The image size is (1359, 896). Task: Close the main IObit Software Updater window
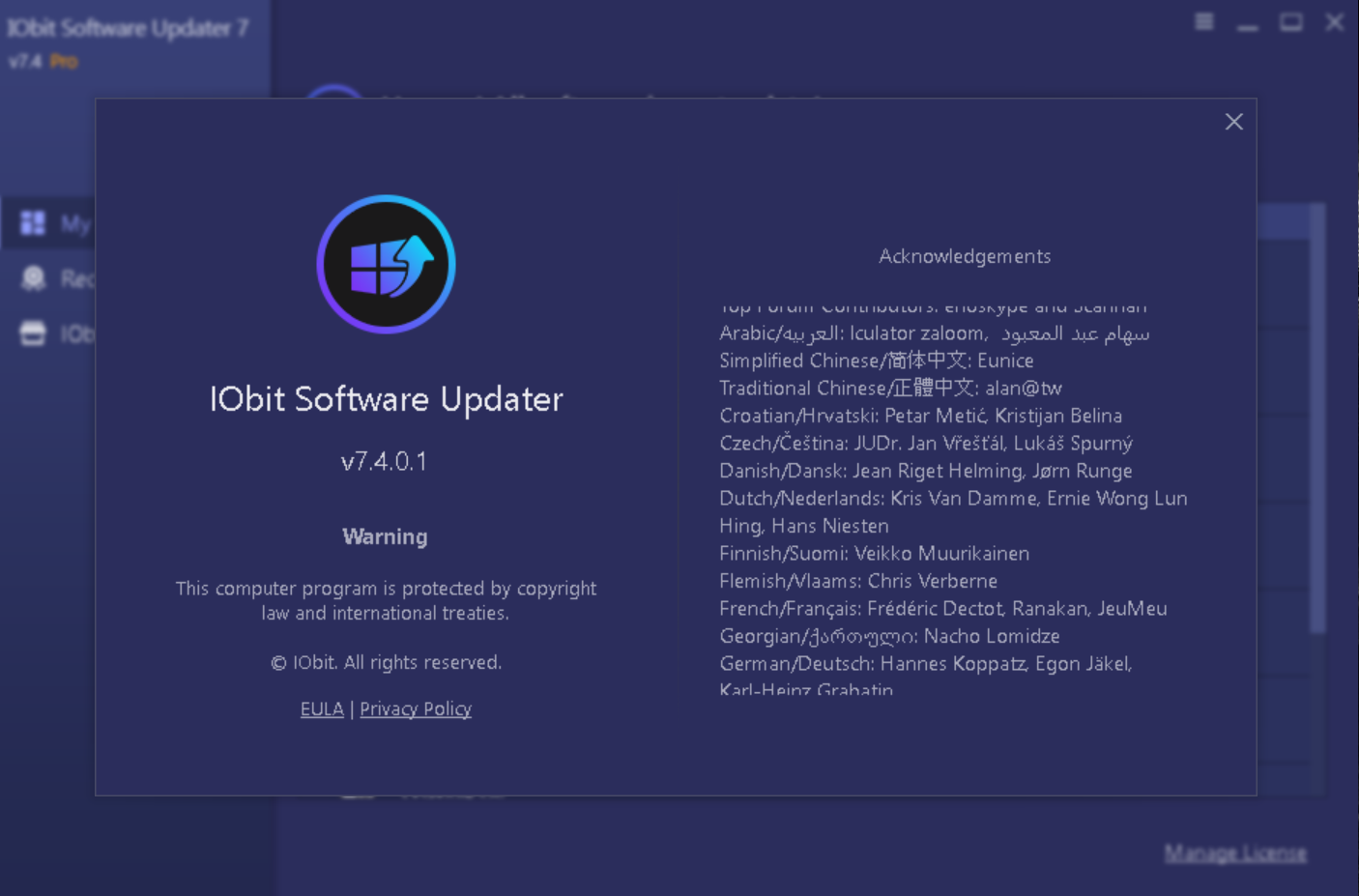pos(1335,21)
